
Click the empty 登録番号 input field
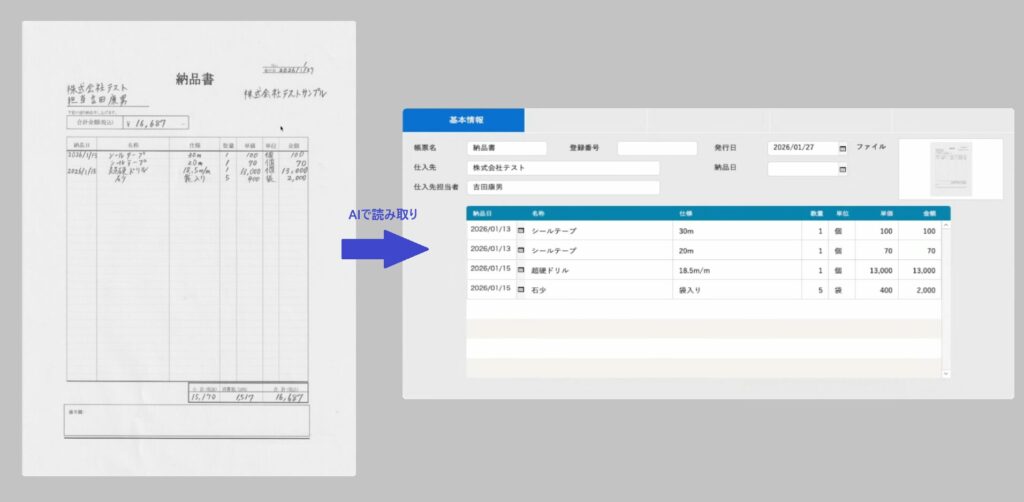[x=656, y=148]
